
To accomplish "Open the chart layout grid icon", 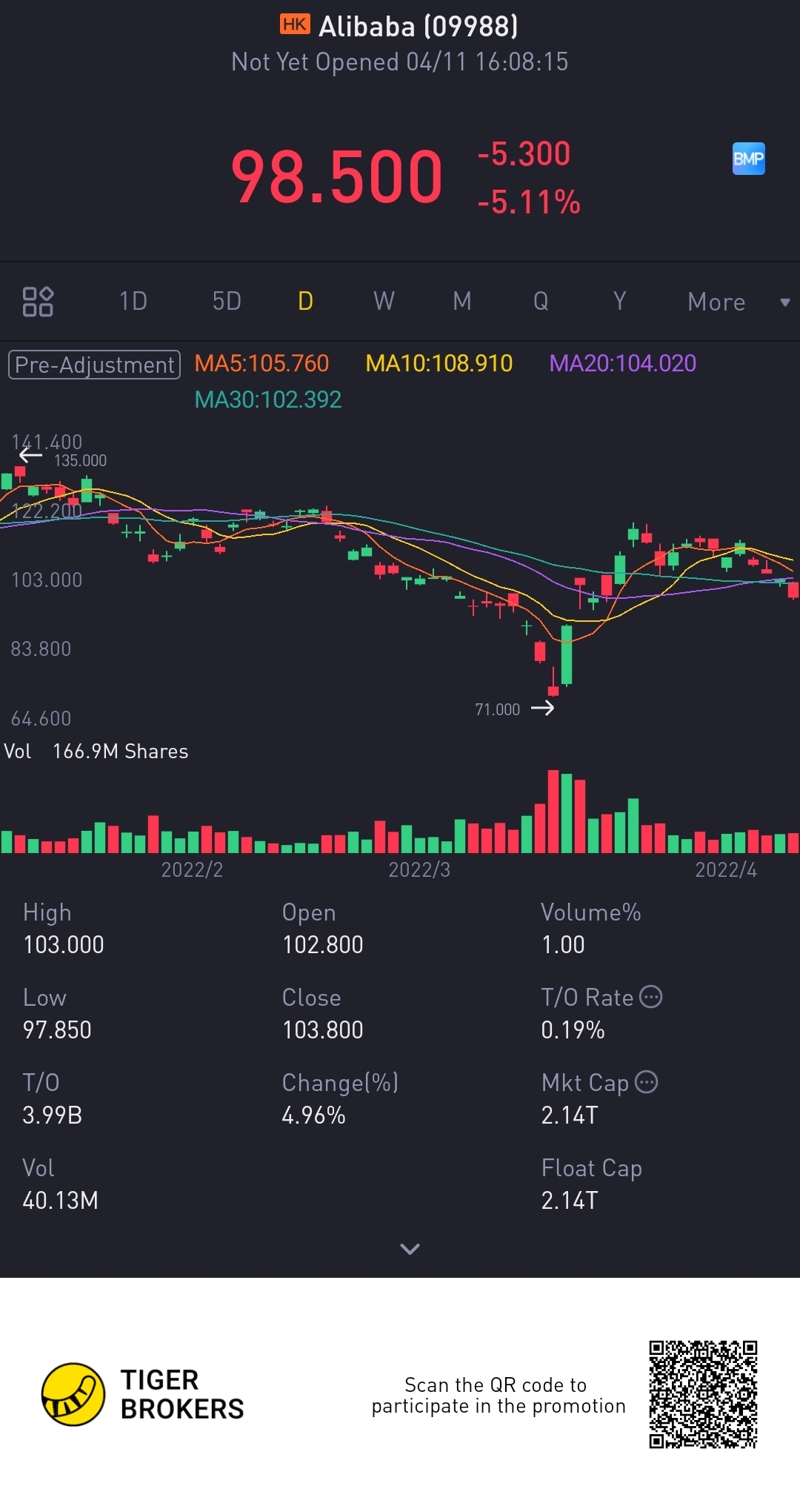I will 38,302.
